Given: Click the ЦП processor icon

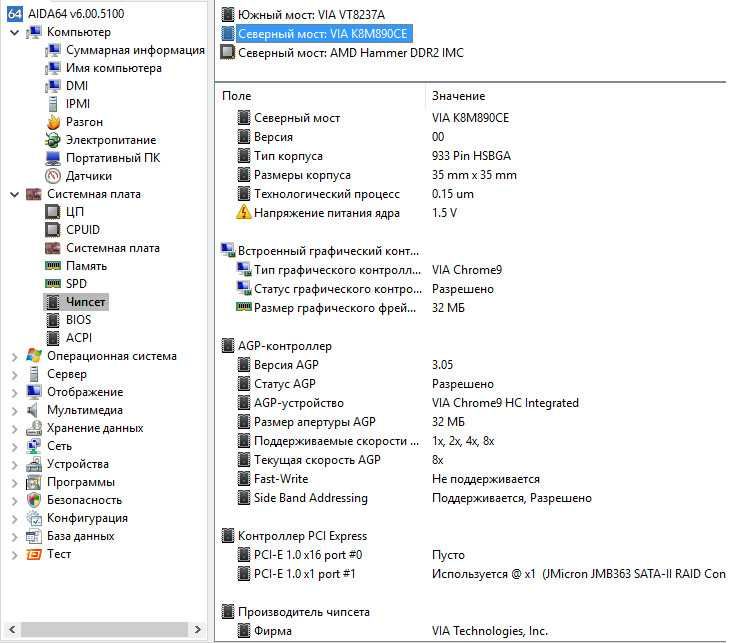Looking at the screenshot, I should (52, 212).
